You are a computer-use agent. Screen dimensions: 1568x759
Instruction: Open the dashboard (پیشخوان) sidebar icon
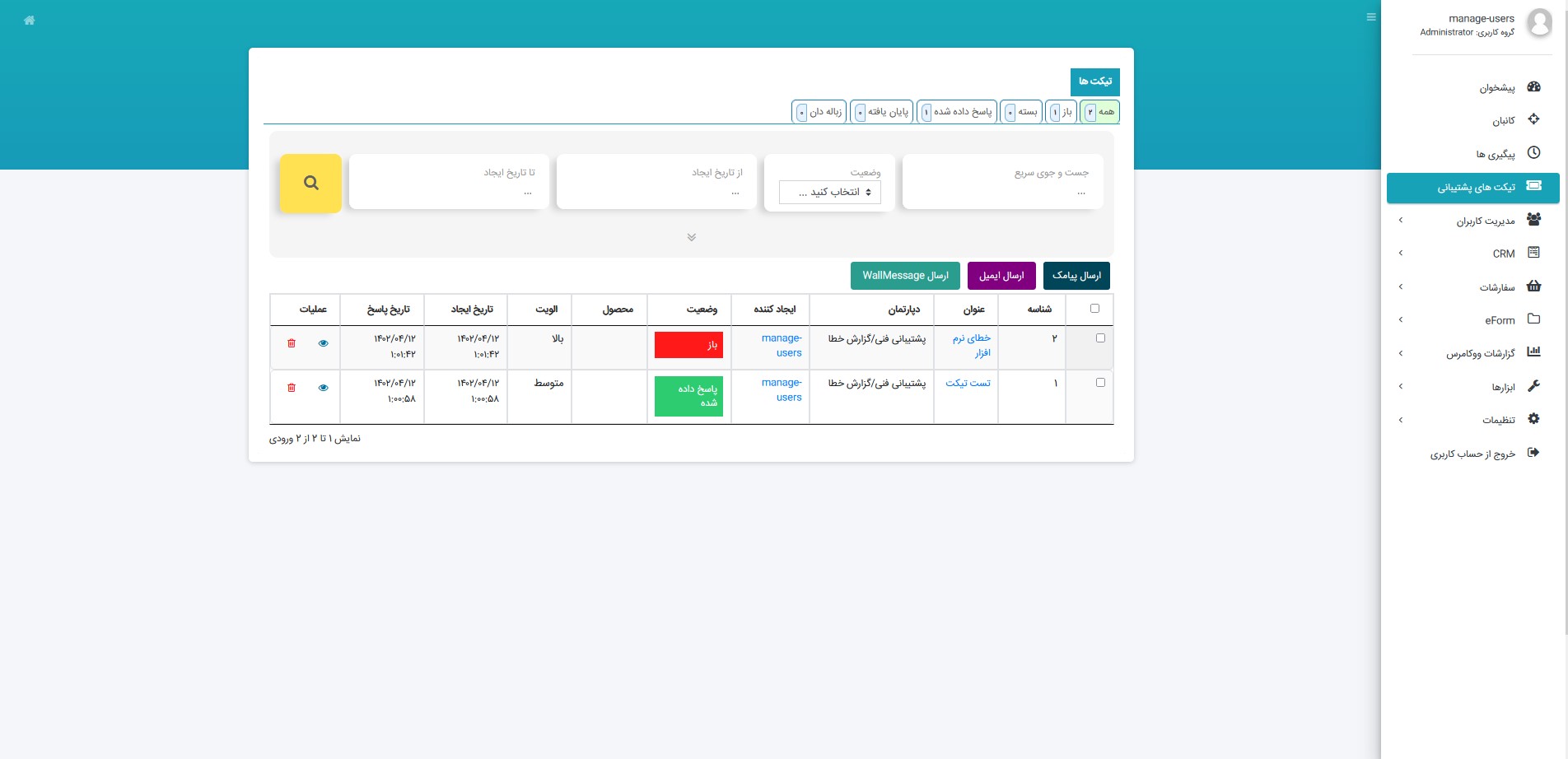(1533, 87)
